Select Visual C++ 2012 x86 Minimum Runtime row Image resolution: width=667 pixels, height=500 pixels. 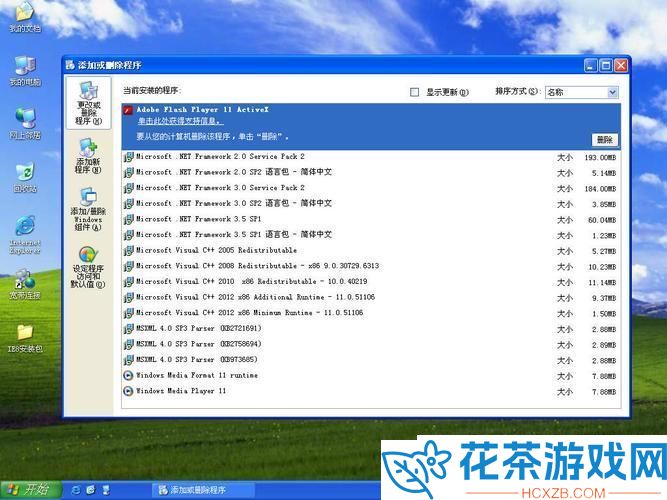coord(371,313)
